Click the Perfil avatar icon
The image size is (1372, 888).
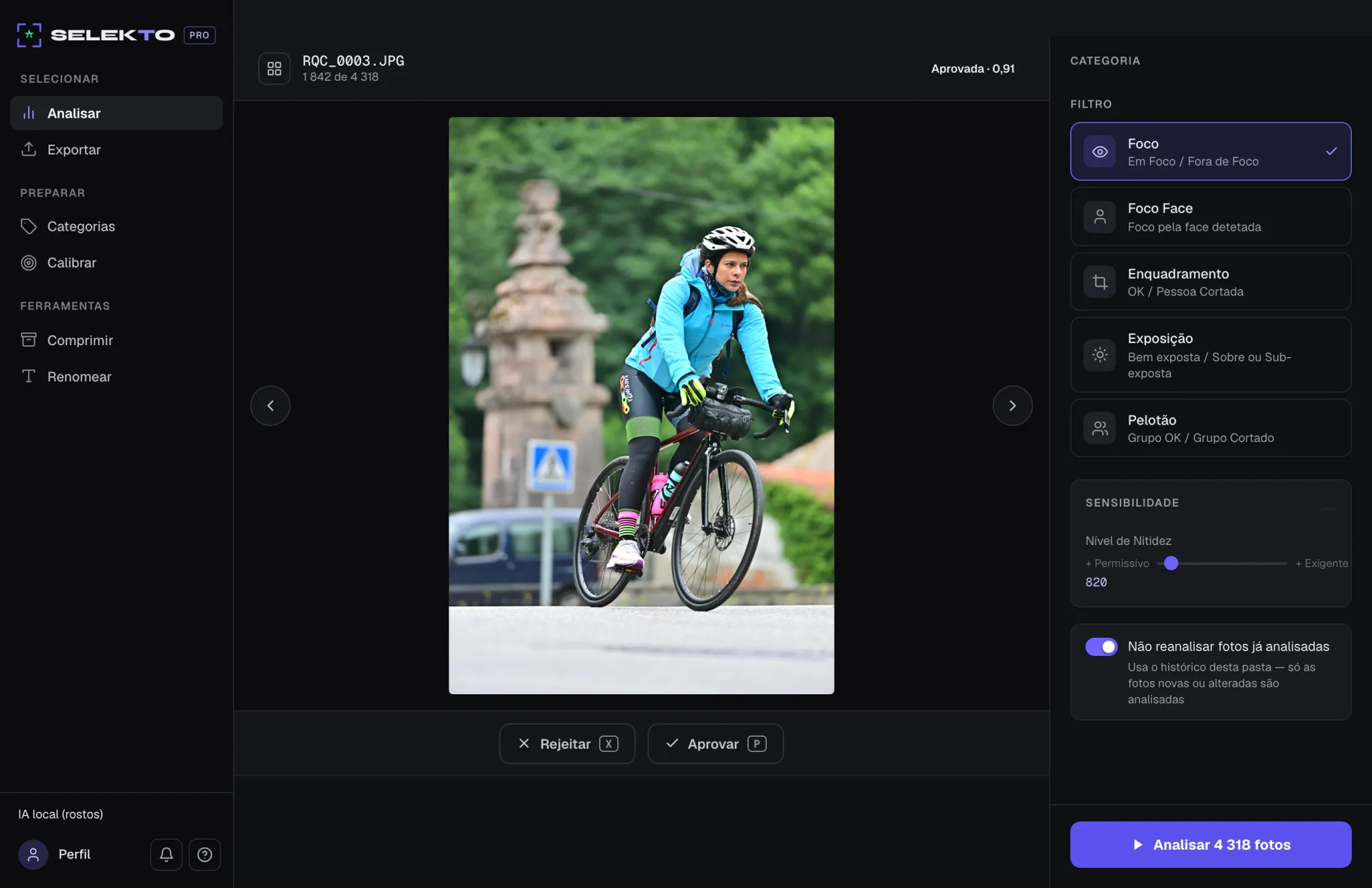tap(33, 854)
